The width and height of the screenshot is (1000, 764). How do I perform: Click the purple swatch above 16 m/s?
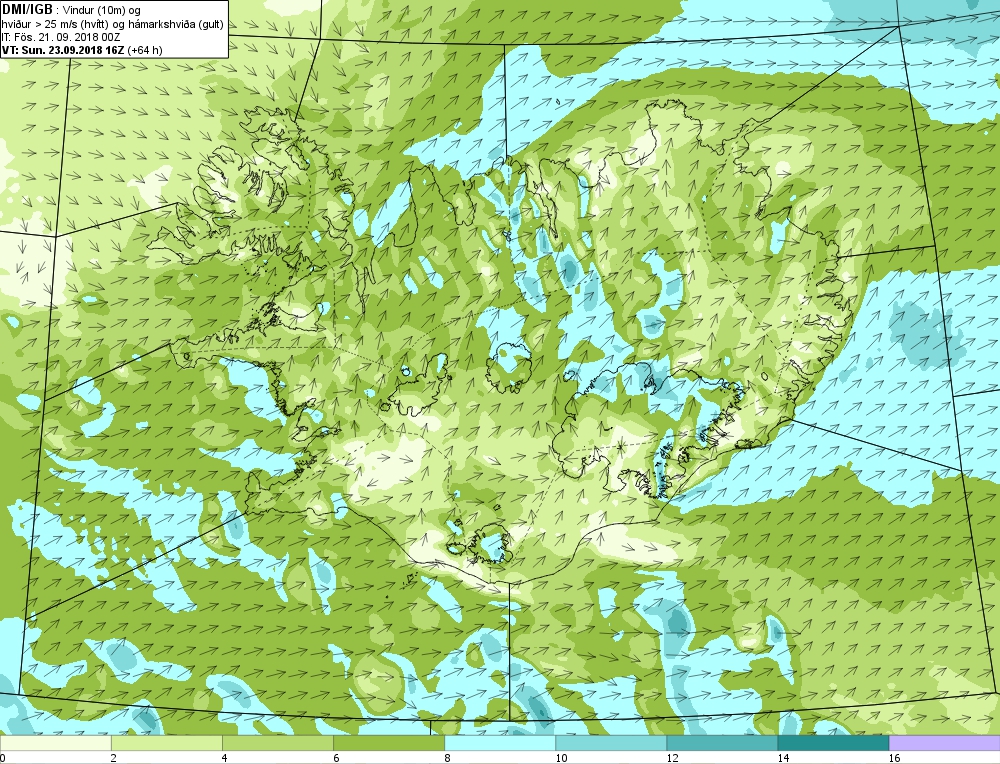[x=945, y=744]
